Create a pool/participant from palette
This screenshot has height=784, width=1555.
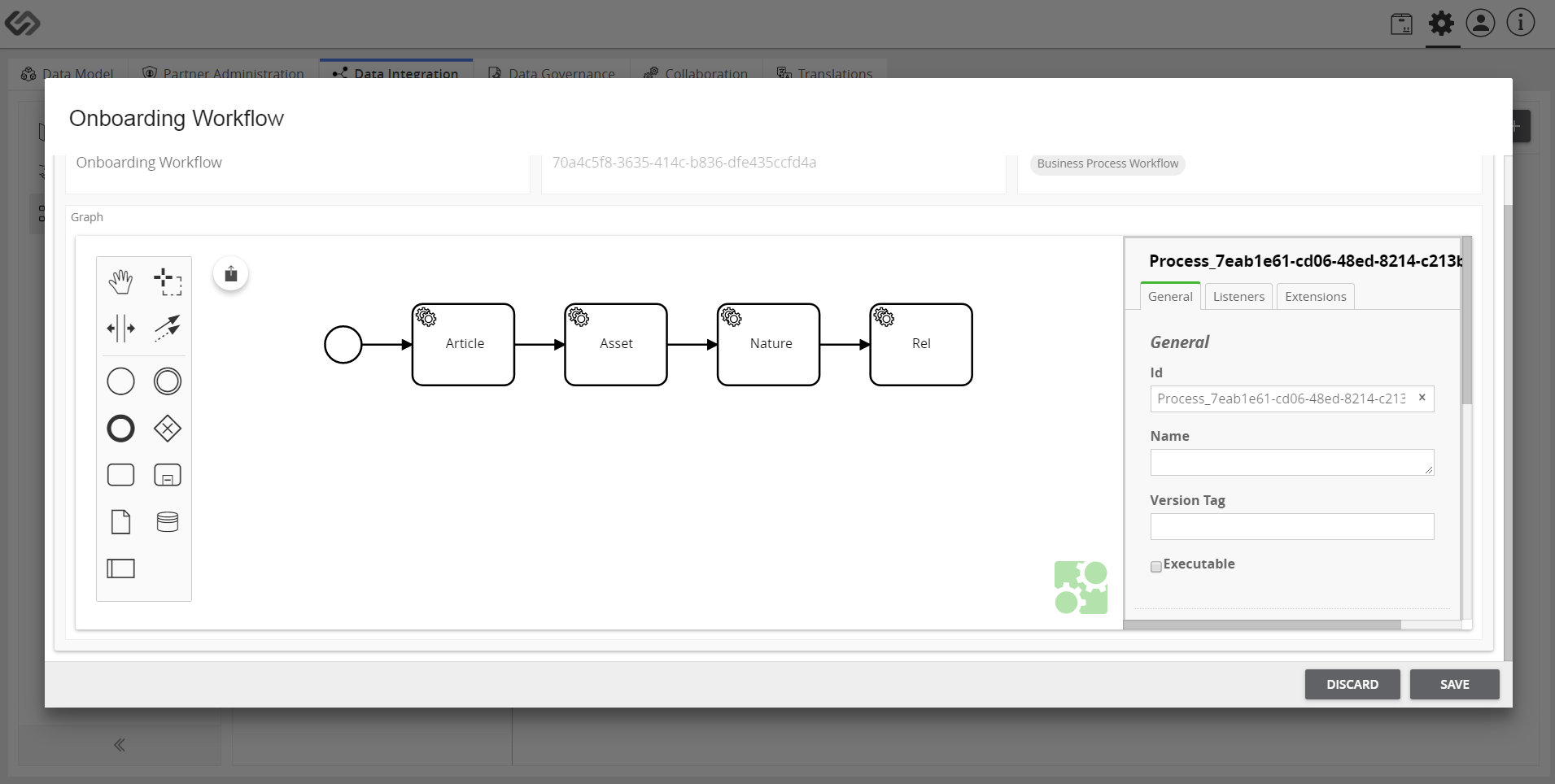[120, 568]
